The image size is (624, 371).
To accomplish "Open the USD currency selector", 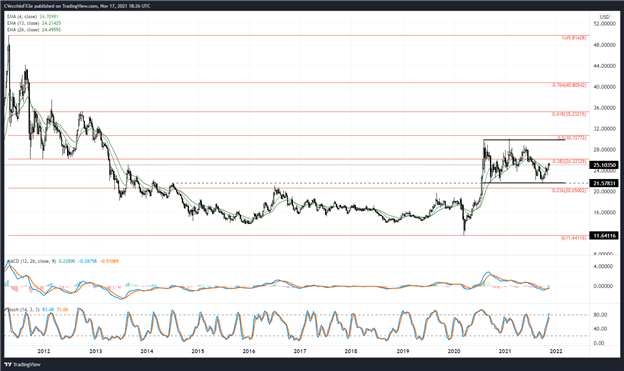I will tap(604, 17).
